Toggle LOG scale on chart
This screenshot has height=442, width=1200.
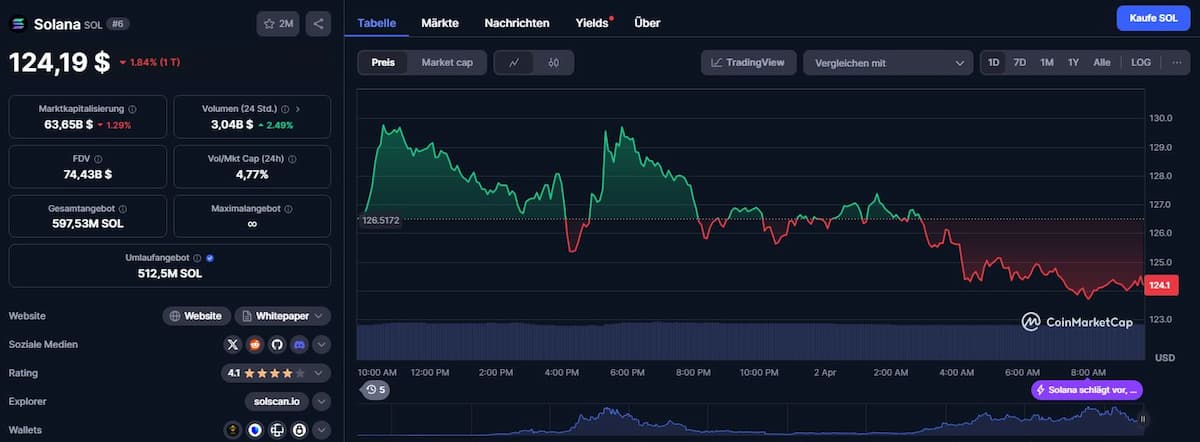(x=1141, y=62)
